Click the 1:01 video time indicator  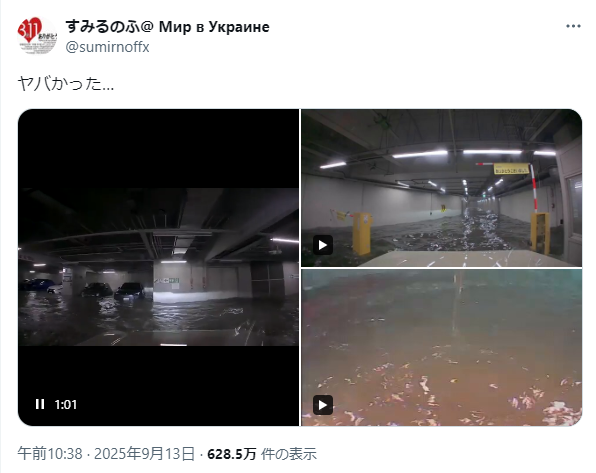click(x=66, y=404)
